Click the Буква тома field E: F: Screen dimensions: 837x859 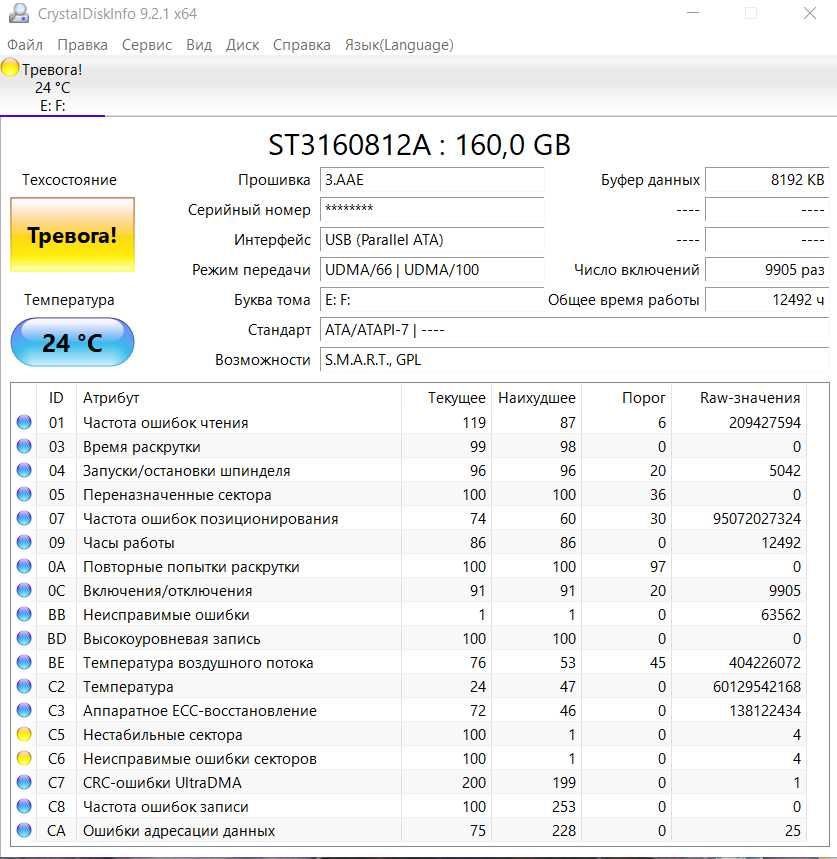[x=432, y=300]
